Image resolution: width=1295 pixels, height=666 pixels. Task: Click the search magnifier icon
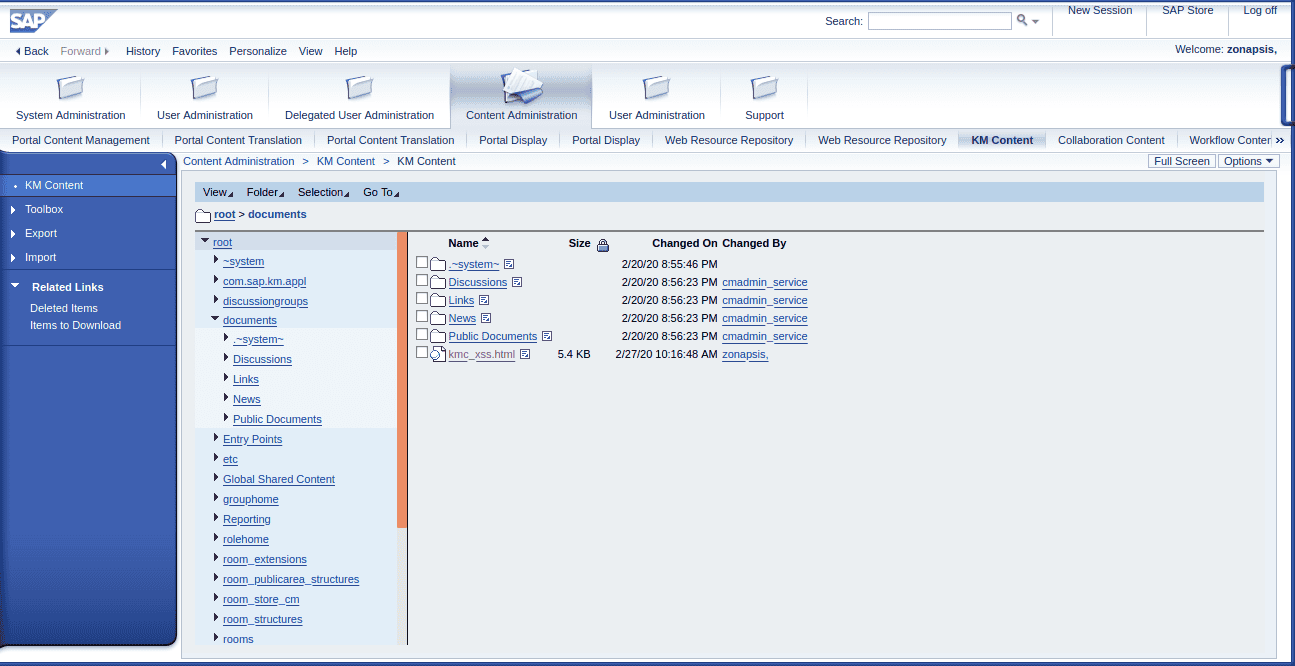tap(1022, 21)
